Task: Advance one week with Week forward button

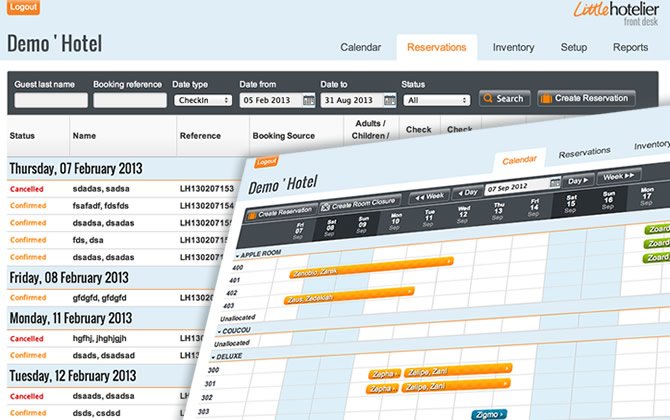Action: click(x=619, y=176)
